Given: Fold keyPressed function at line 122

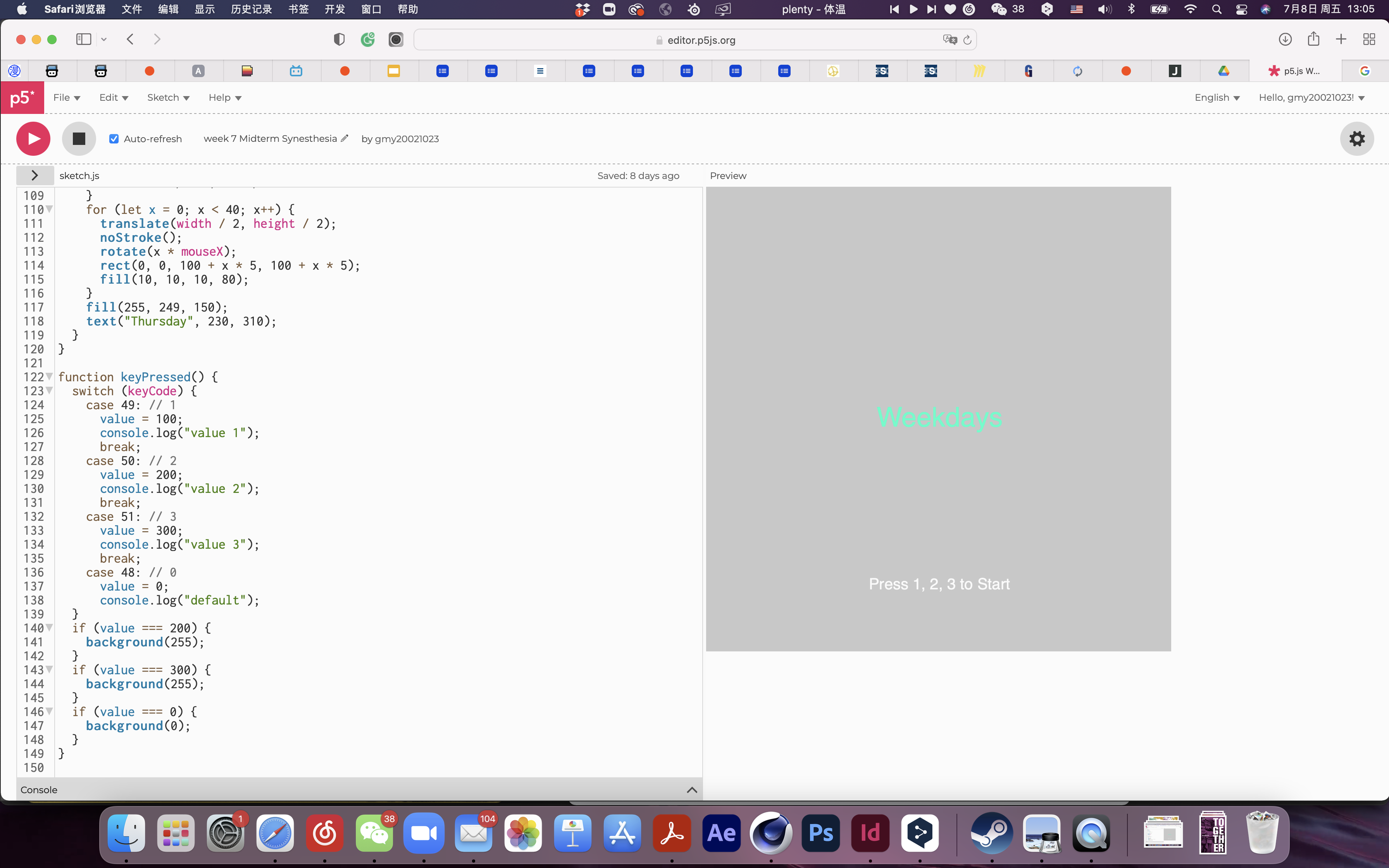Looking at the screenshot, I should coord(49,377).
